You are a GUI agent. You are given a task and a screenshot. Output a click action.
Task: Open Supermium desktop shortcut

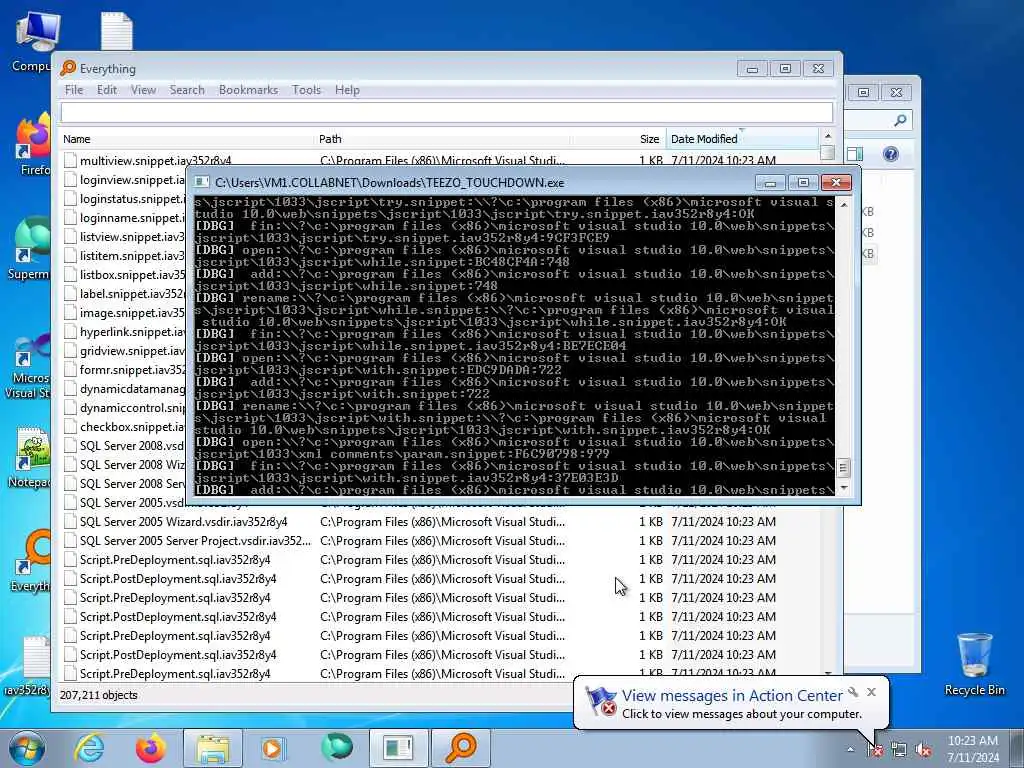[30, 249]
